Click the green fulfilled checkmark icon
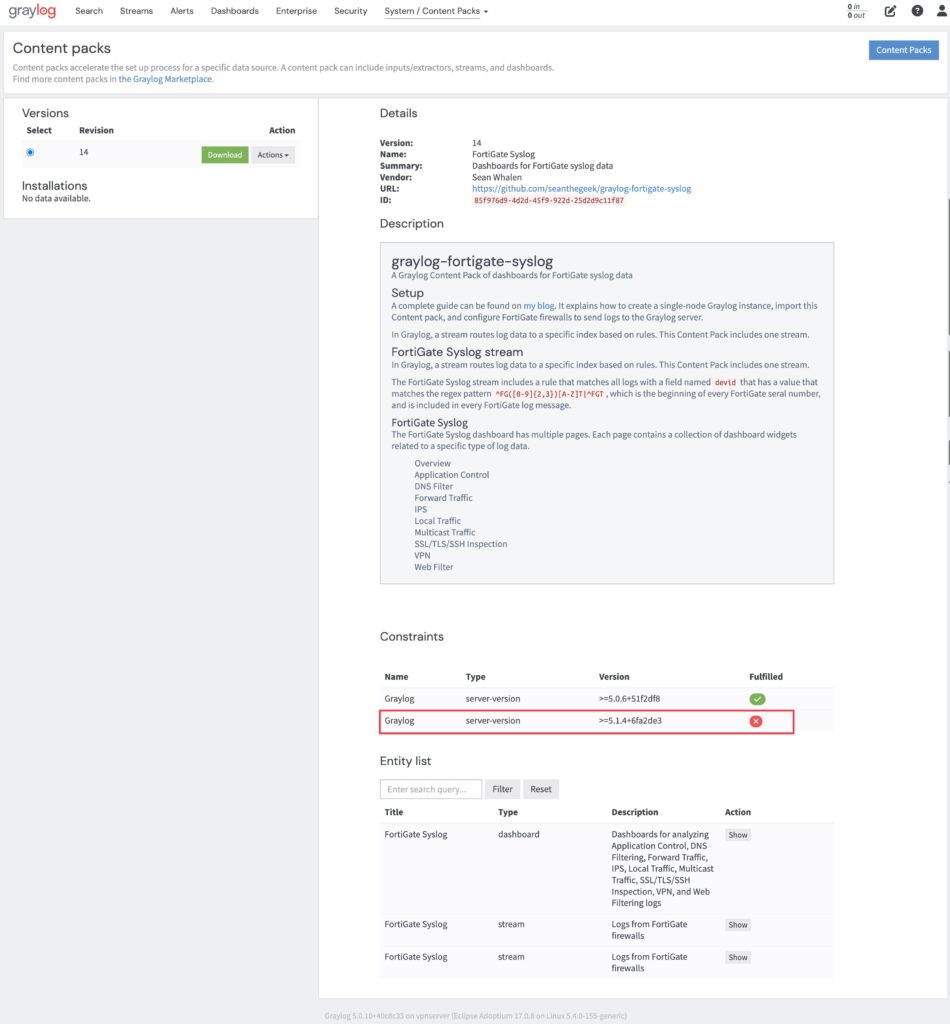 click(x=757, y=699)
